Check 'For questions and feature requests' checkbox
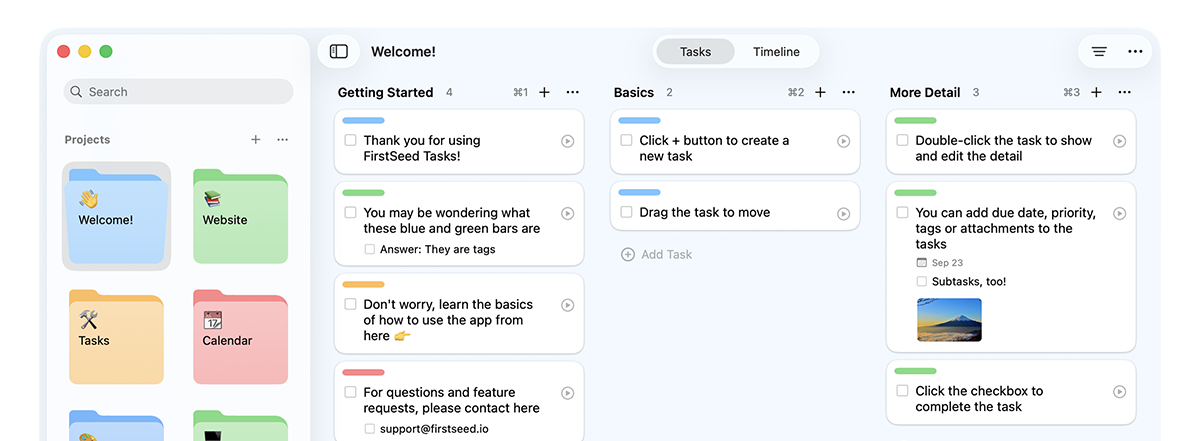This screenshot has width=1200, height=441. [x=350, y=393]
